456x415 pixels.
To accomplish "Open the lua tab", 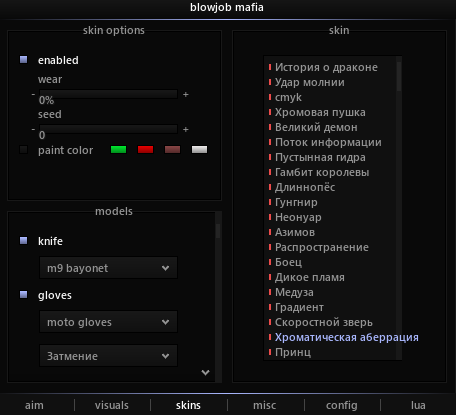I will (418, 405).
